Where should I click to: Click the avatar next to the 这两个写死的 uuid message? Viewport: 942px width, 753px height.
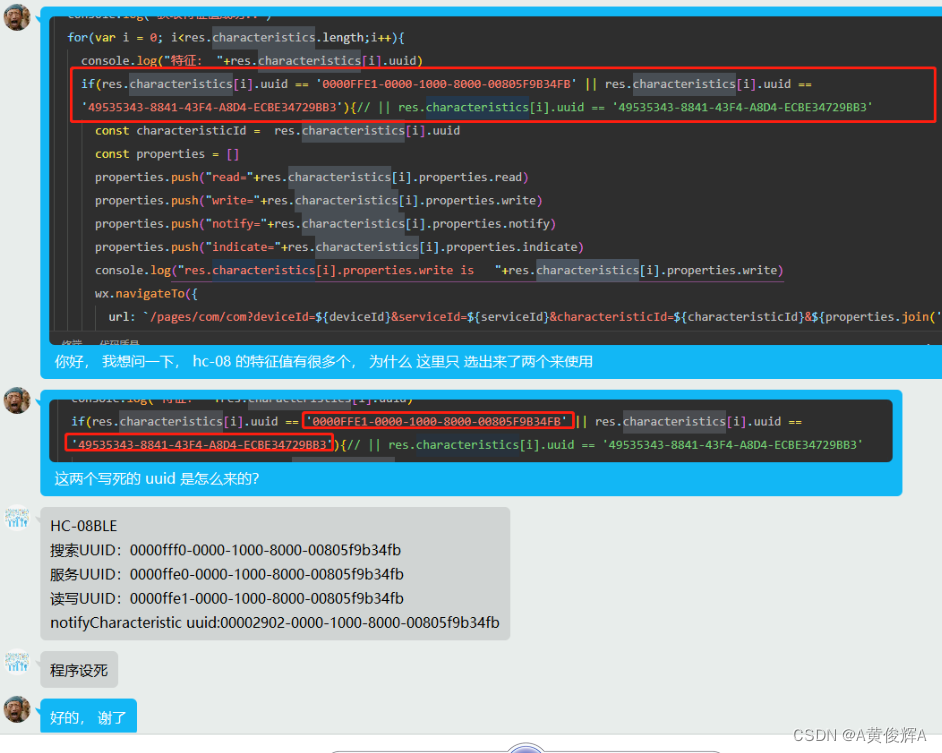[x=17, y=400]
